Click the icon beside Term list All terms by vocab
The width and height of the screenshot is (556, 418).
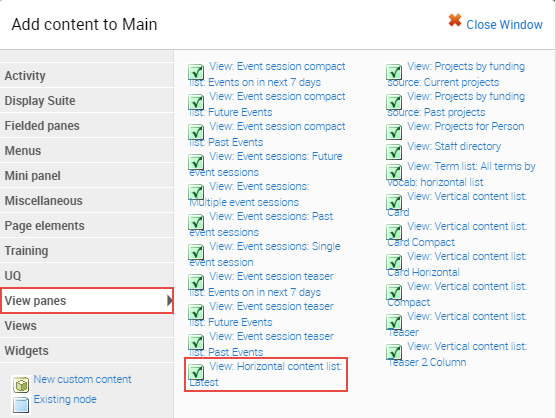coord(394,172)
